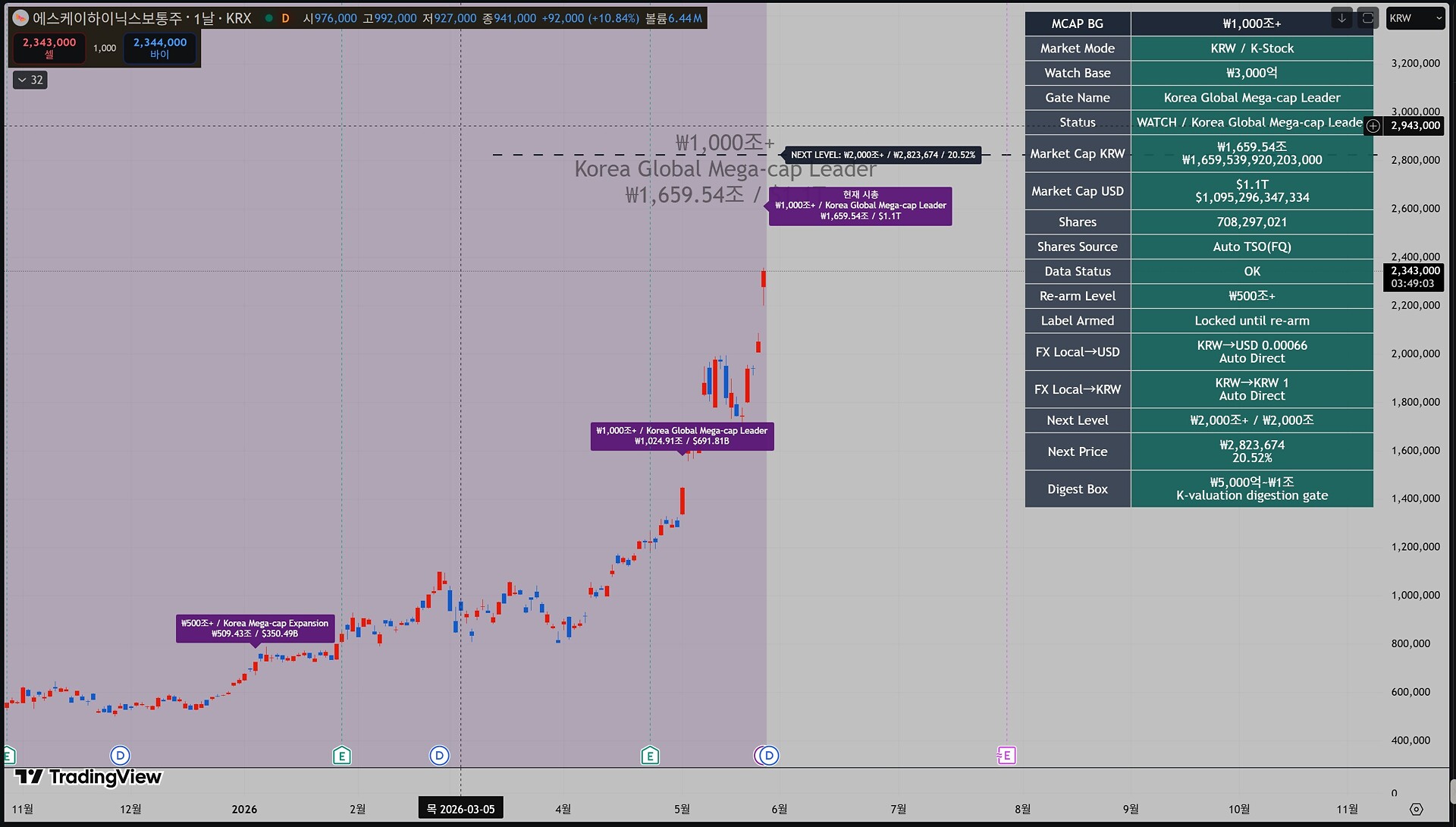Click the MCAP BG table header cell

click(x=1078, y=24)
